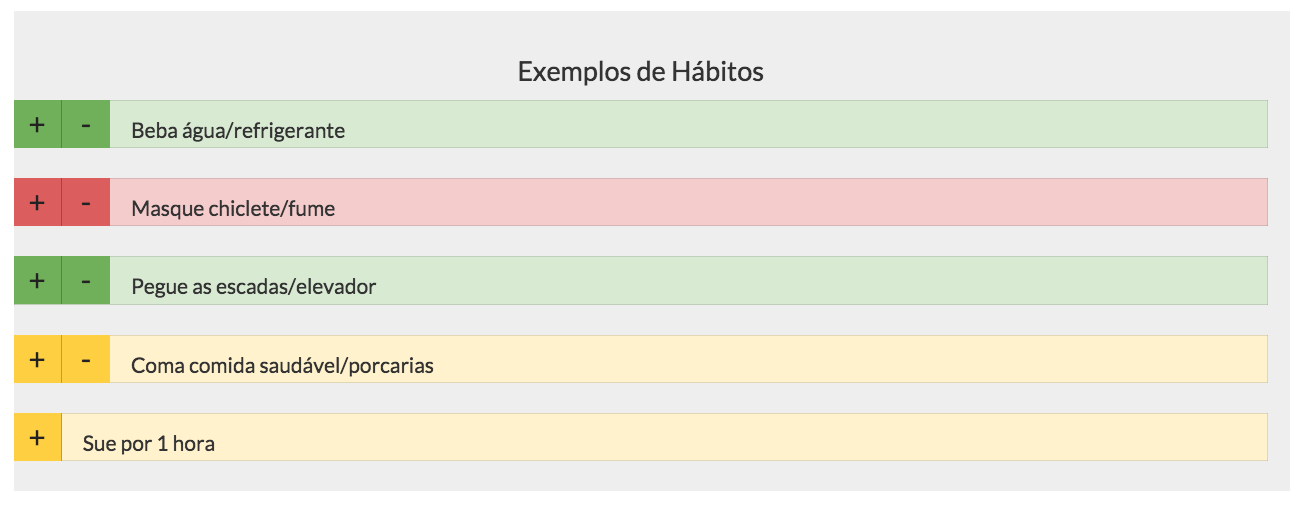
Task: Select Coma comida saudável/porcarias habit title
Action: click(x=282, y=365)
